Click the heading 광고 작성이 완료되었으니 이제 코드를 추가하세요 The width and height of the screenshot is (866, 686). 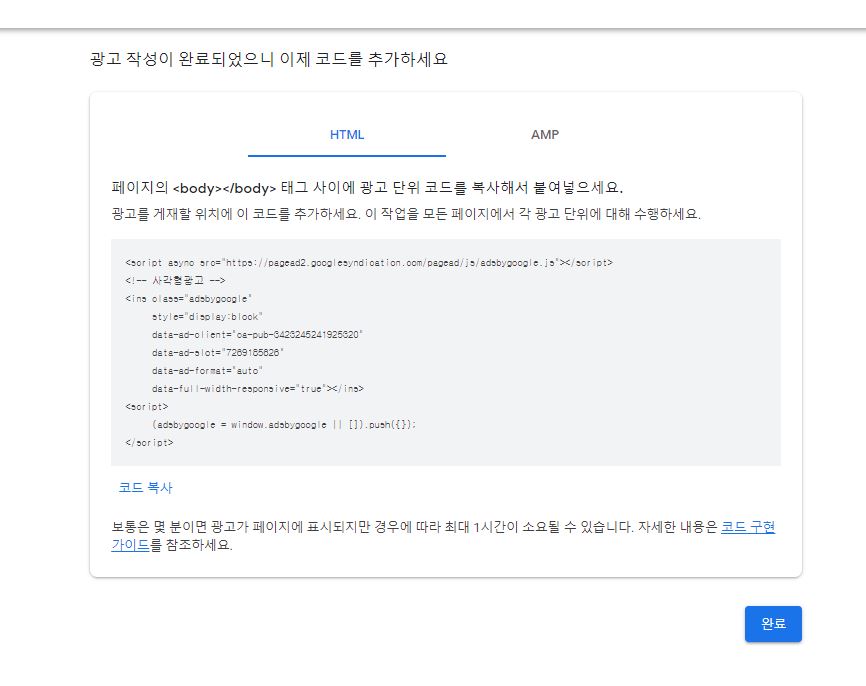268,59
